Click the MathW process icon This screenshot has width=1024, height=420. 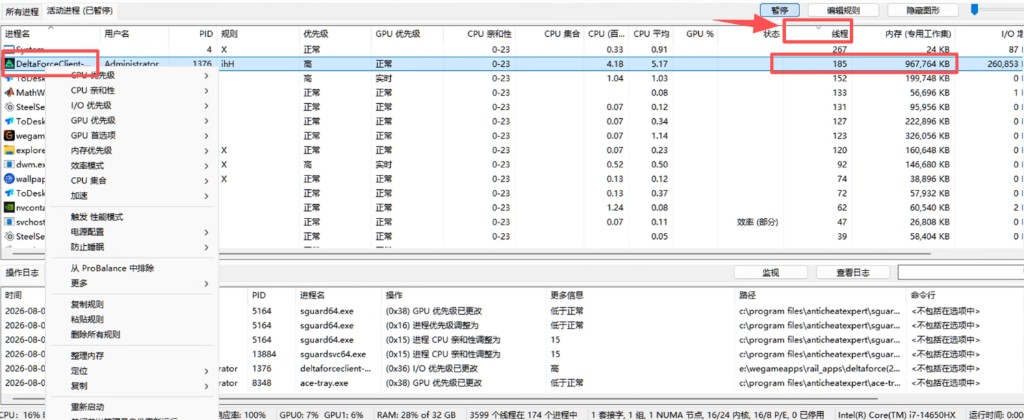(x=10, y=92)
